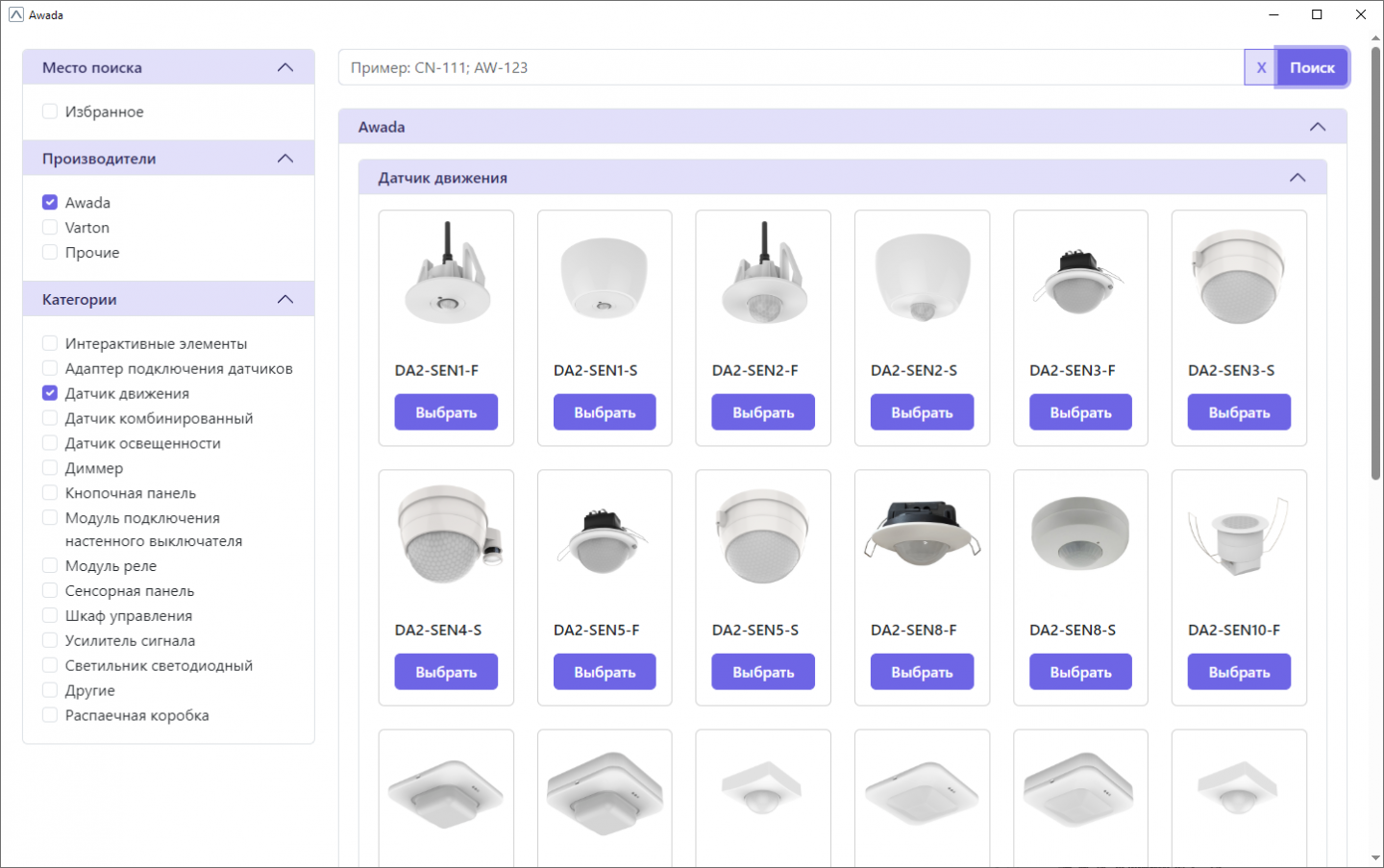
Task: Uncheck the Awada manufacturer checkbox
Action: pyautogui.click(x=50, y=202)
